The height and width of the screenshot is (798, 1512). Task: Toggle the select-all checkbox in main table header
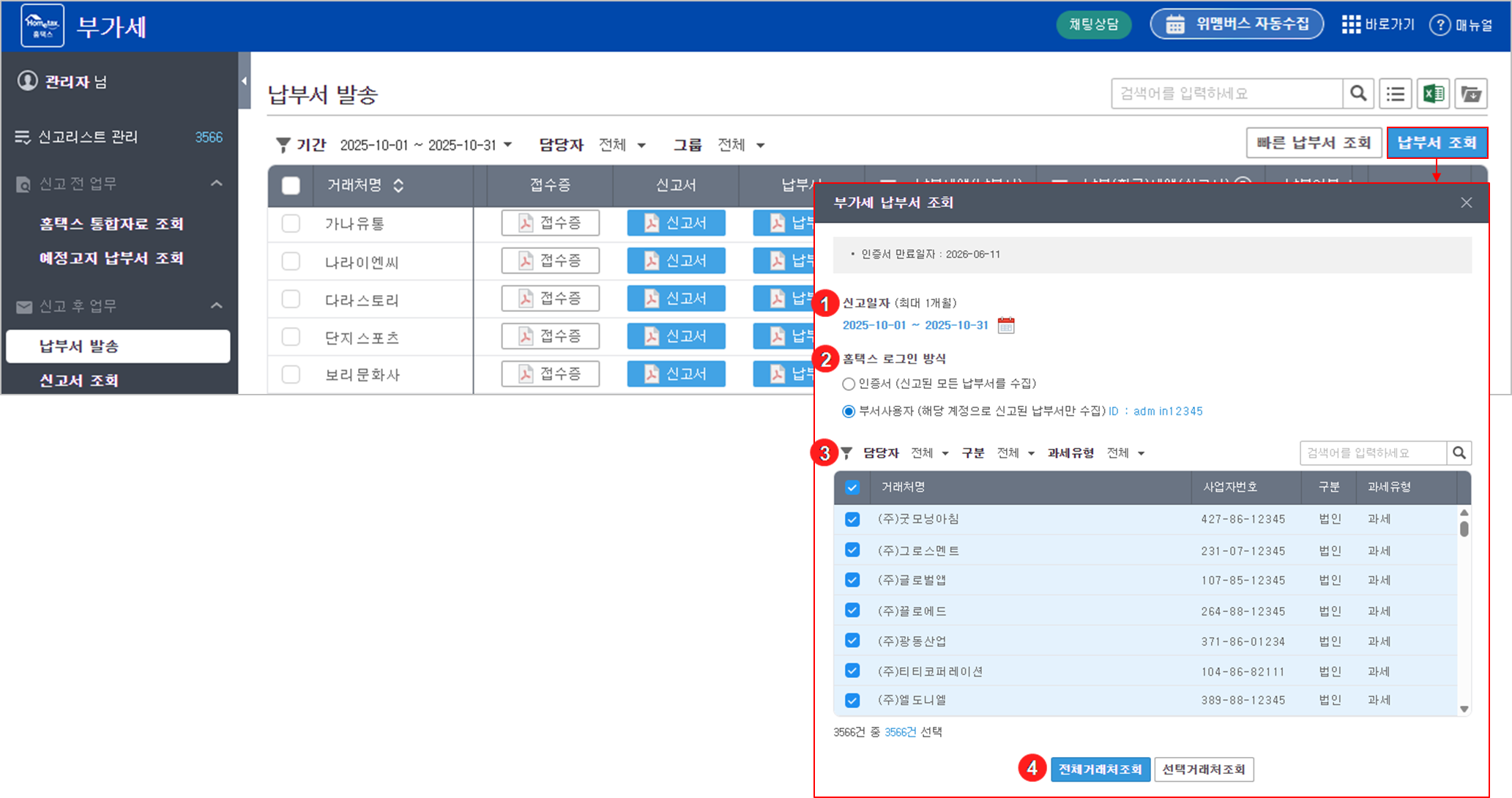click(291, 186)
